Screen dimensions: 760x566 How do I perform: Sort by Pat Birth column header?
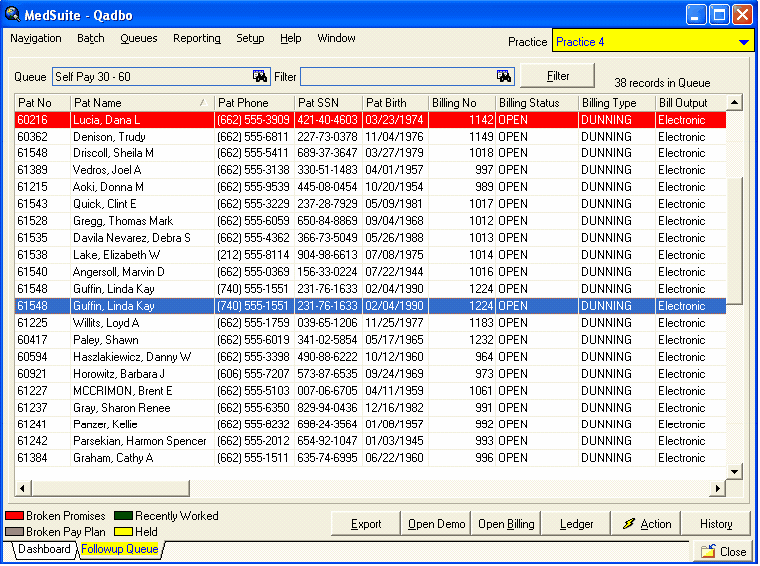(x=396, y=103)
